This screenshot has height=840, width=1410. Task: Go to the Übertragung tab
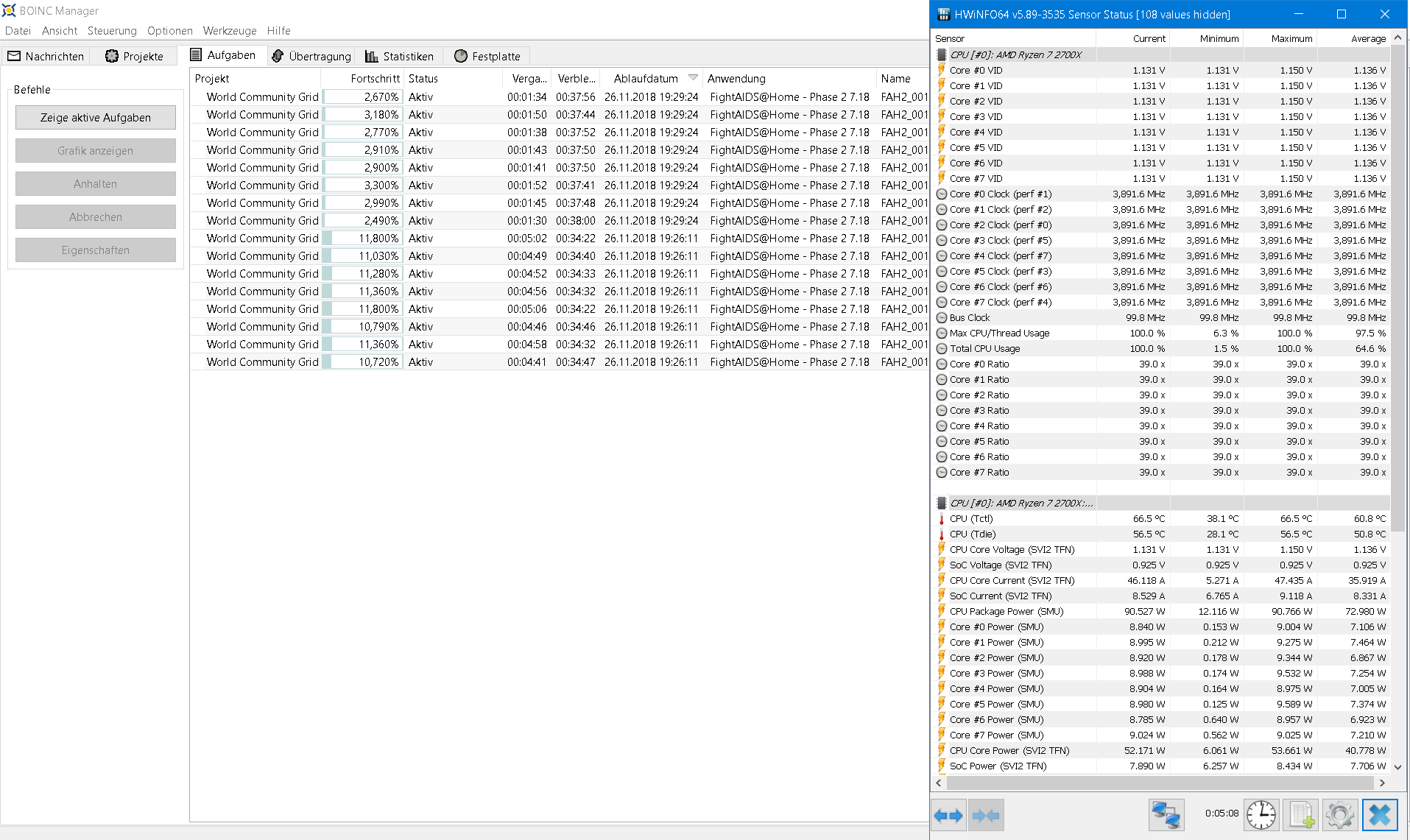coord(311,56)
